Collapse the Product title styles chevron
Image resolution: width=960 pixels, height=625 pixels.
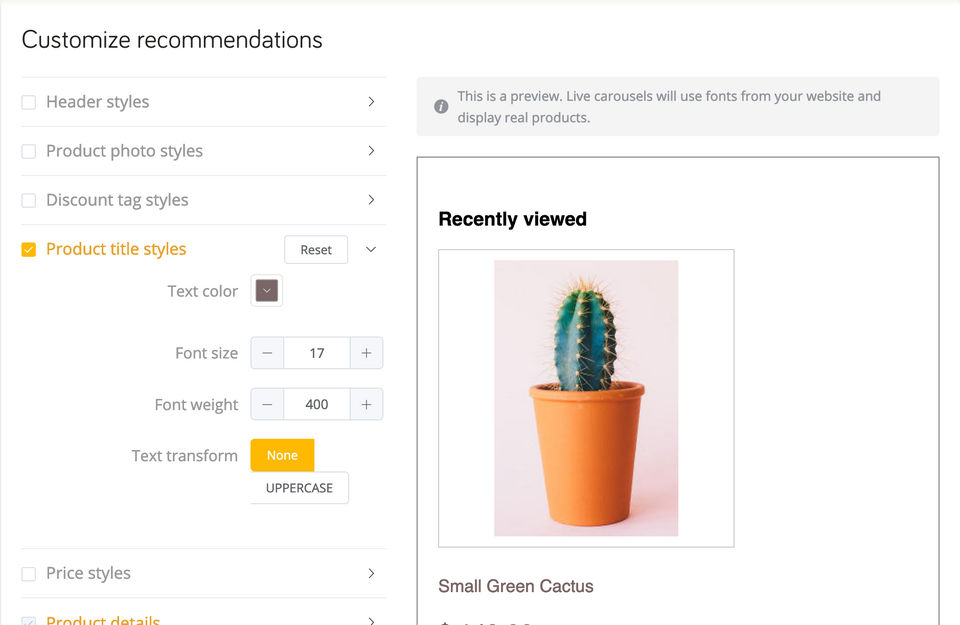click(370, 249)
